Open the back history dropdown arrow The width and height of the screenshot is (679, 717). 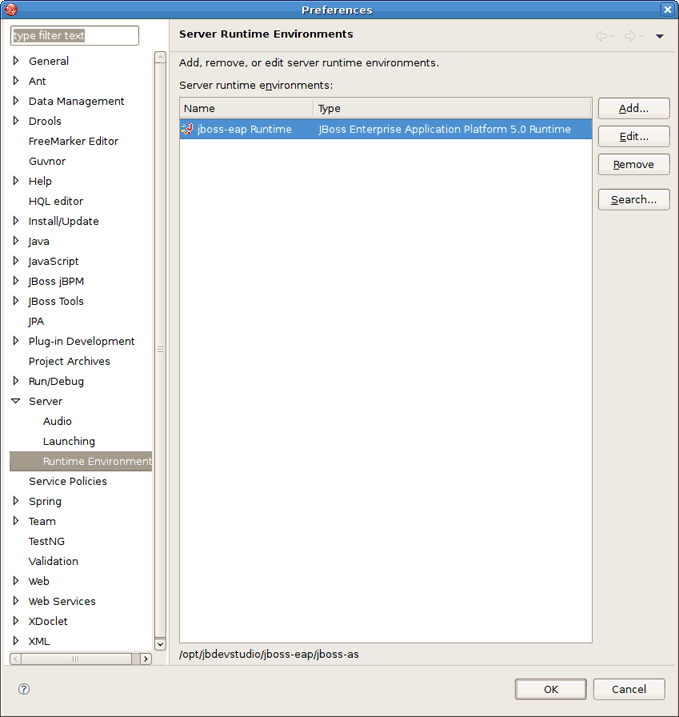(613, 36)
